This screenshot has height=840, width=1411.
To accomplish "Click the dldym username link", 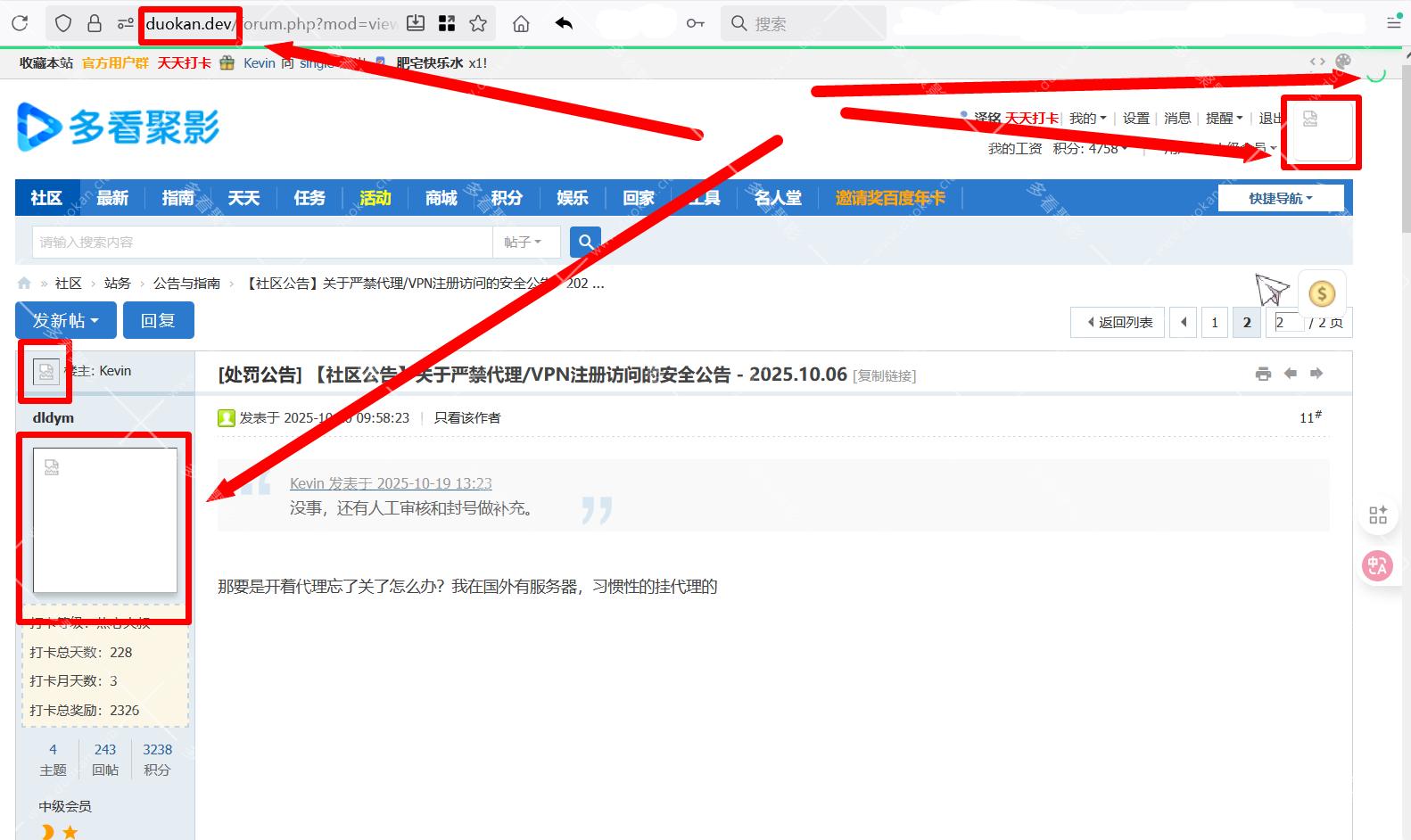I will pos(54,417).
